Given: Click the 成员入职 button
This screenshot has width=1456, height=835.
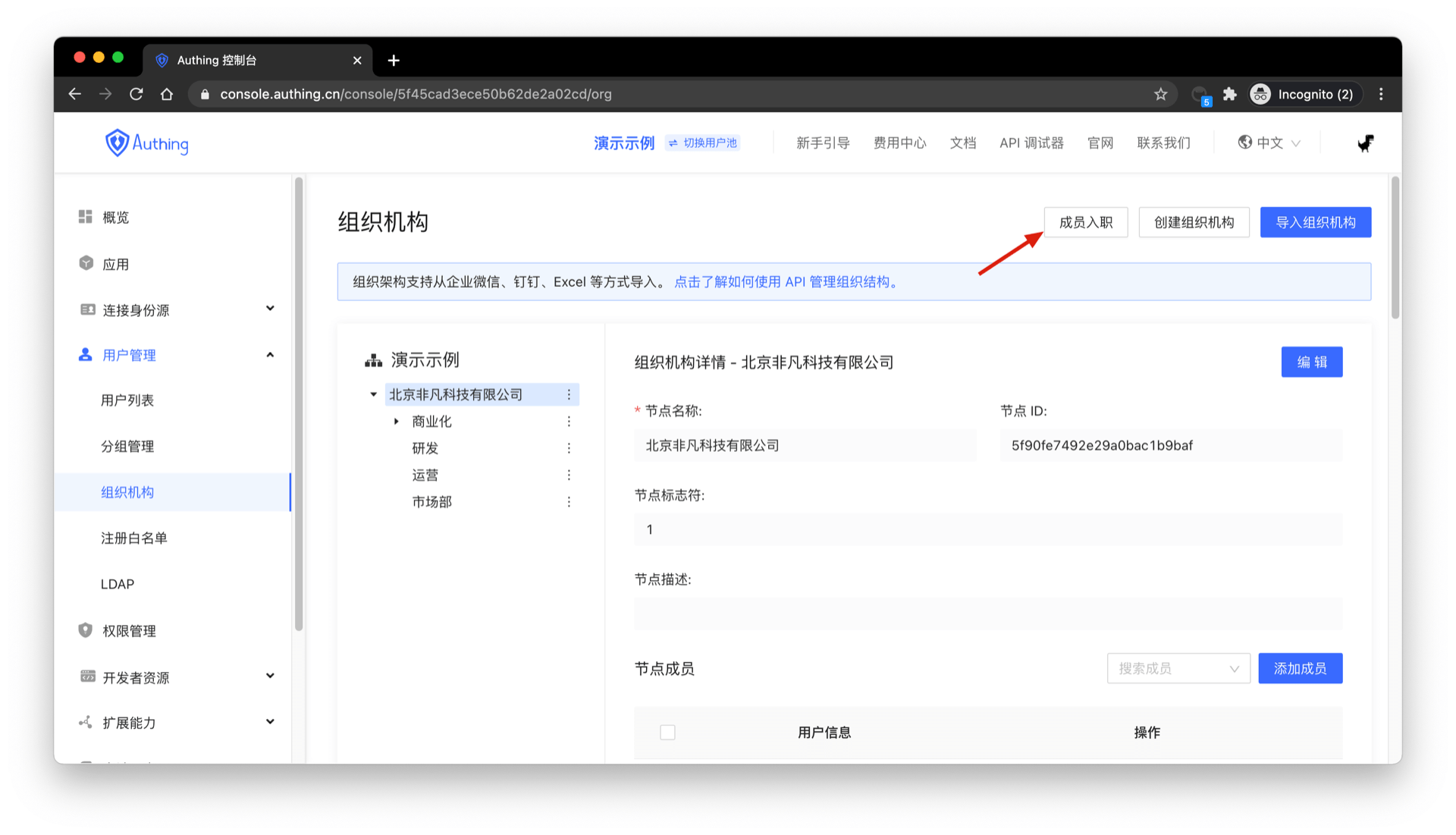Looking at the screenshot, I should click(1085, 222).
